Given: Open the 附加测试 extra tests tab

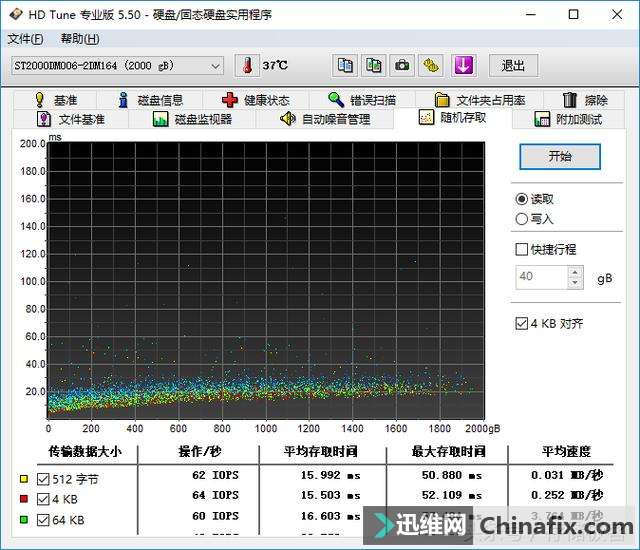Looking at the screenshot, I should 568,119.
